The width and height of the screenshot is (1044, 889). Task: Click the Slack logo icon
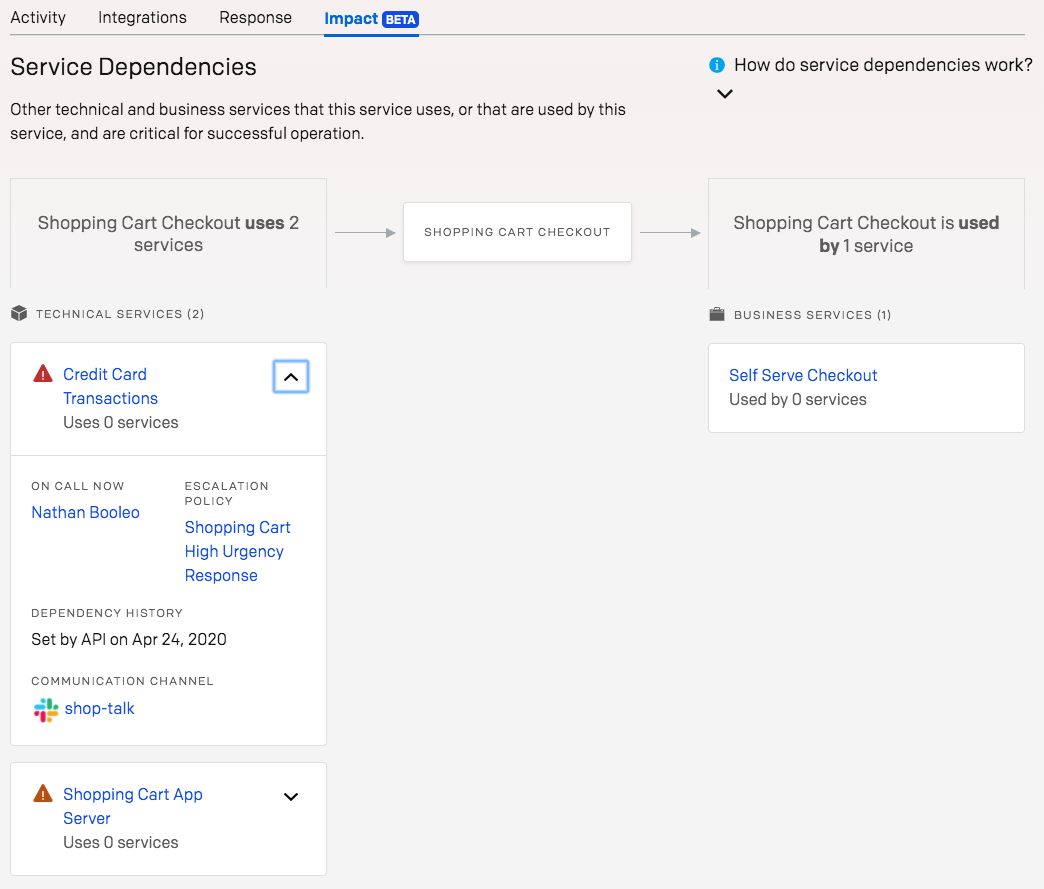coord(45,710)
